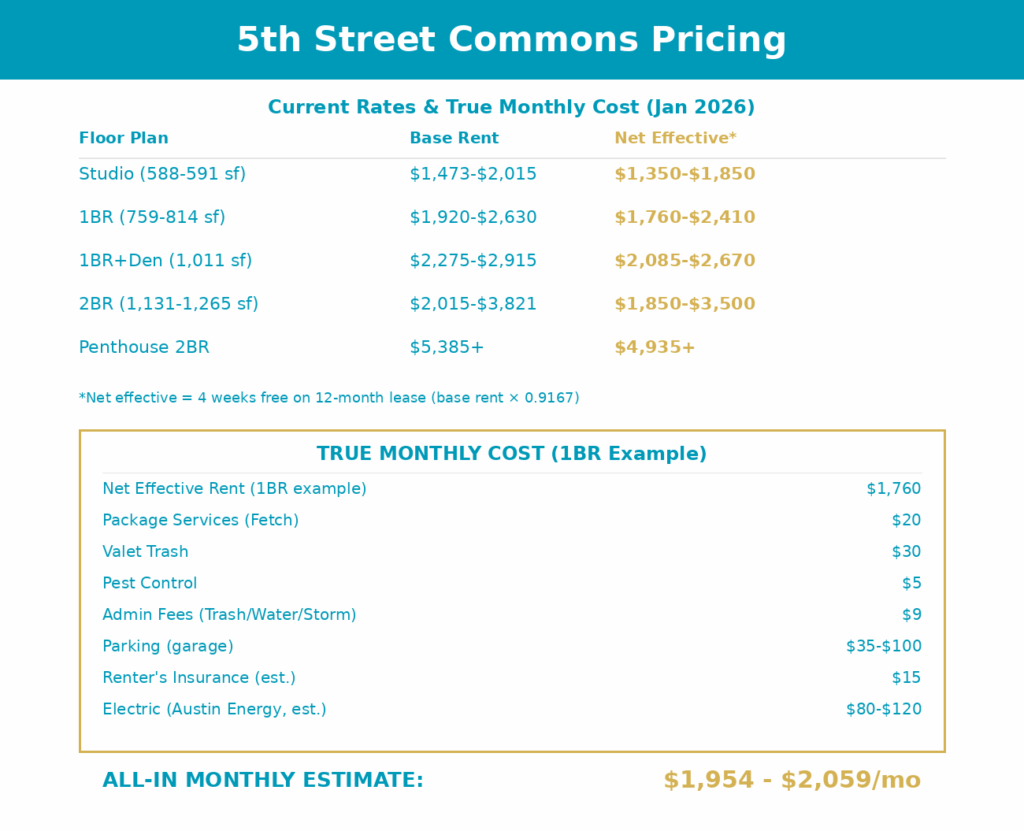This screenshot has width=1024, height=831.
Task: Select the "Floor Plan" column header
Action: pos(124,138)
